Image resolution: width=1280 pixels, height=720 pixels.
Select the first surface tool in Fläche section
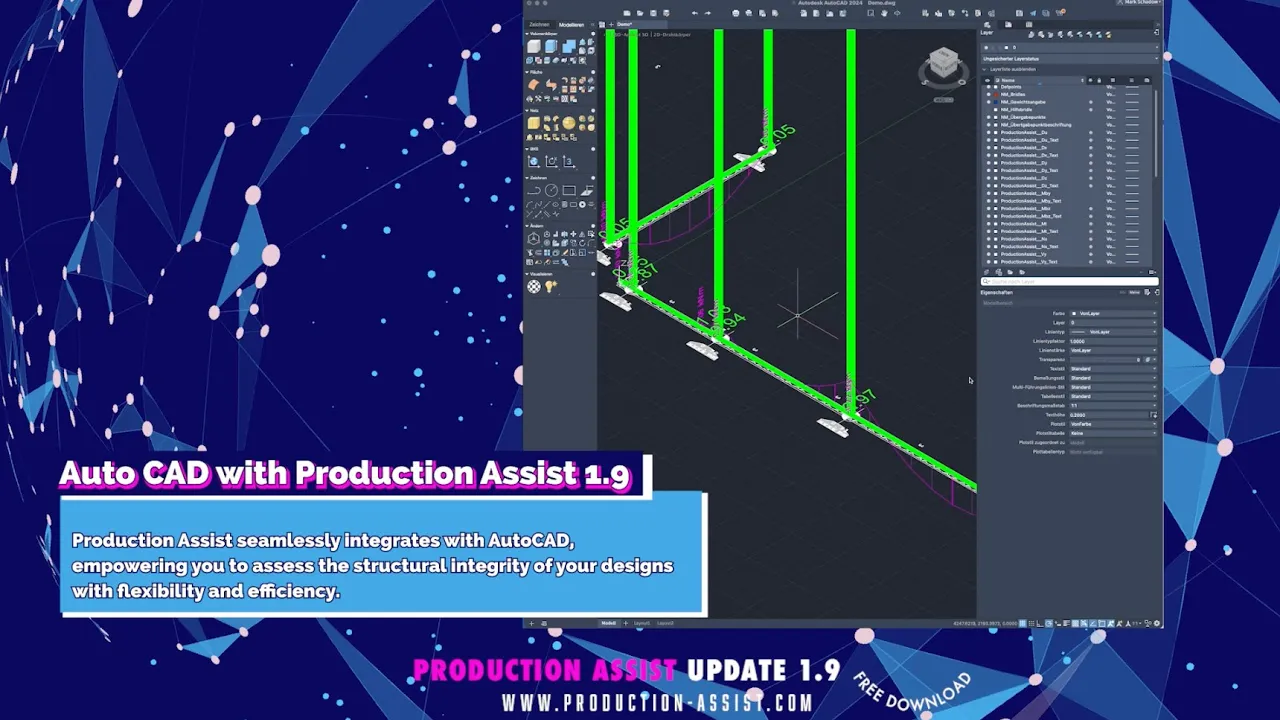(533, 85)
